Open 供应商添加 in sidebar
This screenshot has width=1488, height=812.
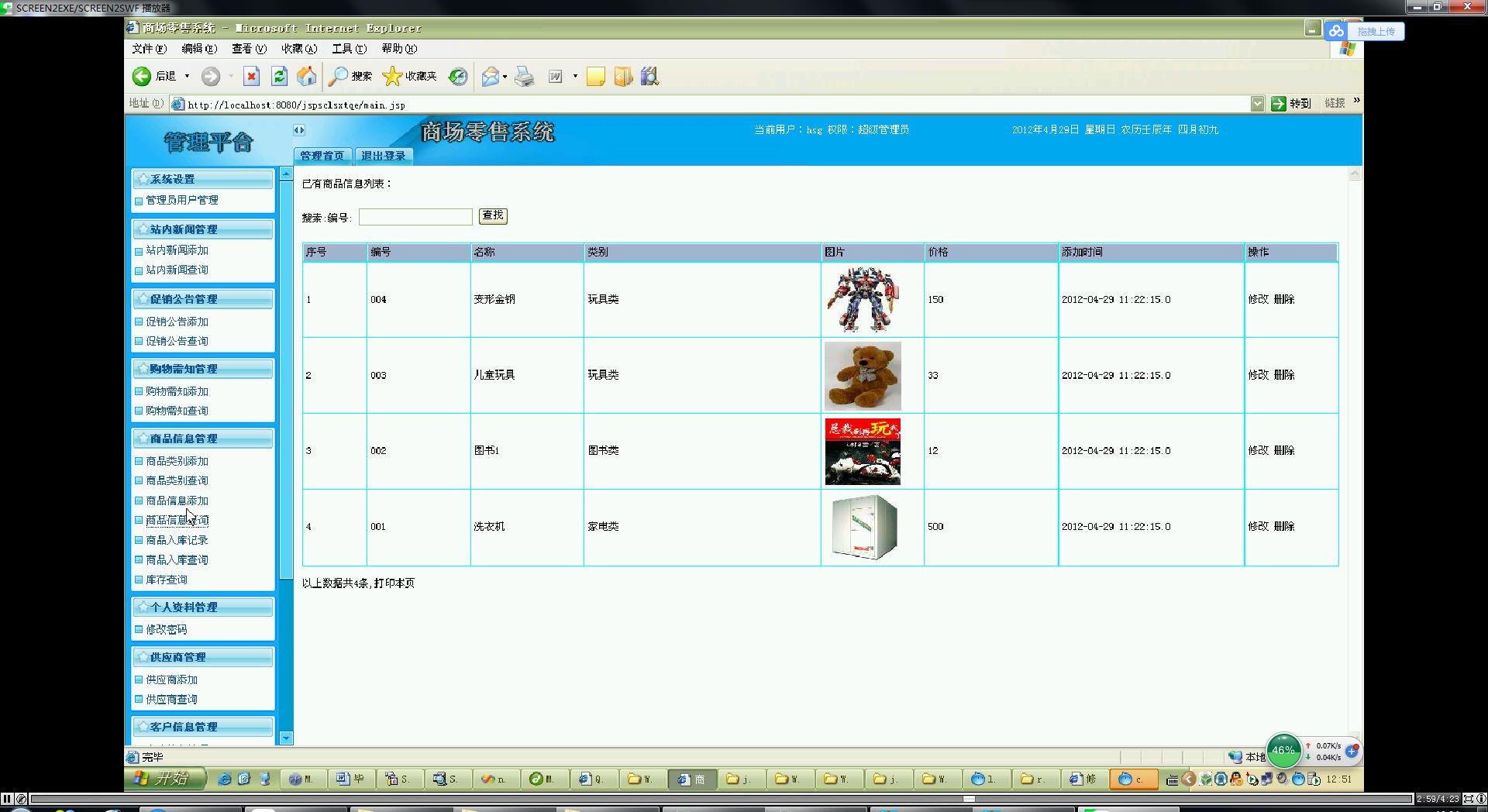pos(172,680)
